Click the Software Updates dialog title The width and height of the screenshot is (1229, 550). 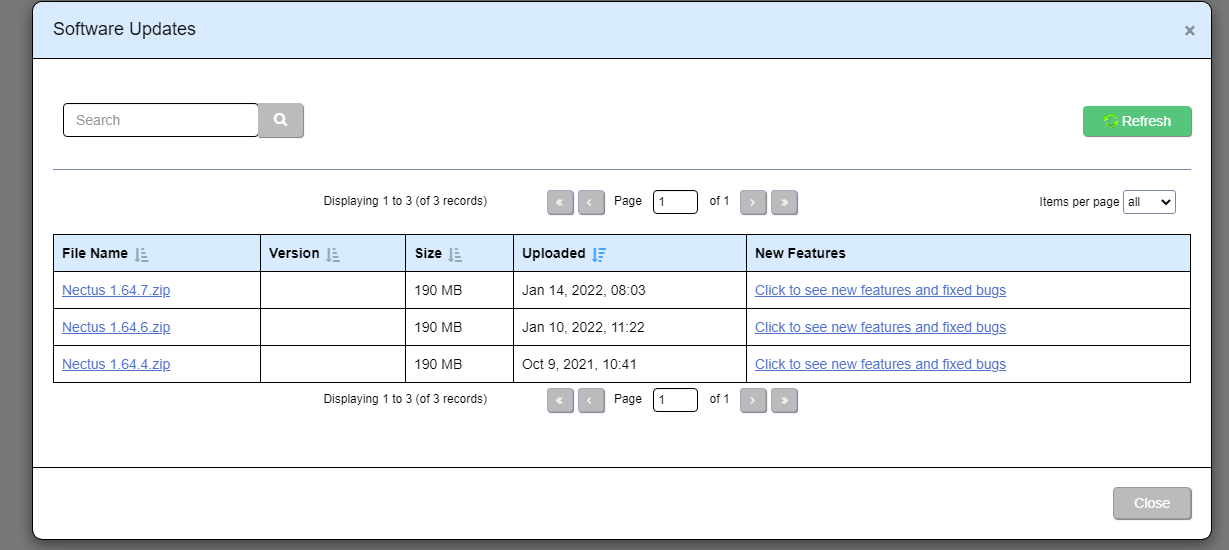click(x=124, y=29)
